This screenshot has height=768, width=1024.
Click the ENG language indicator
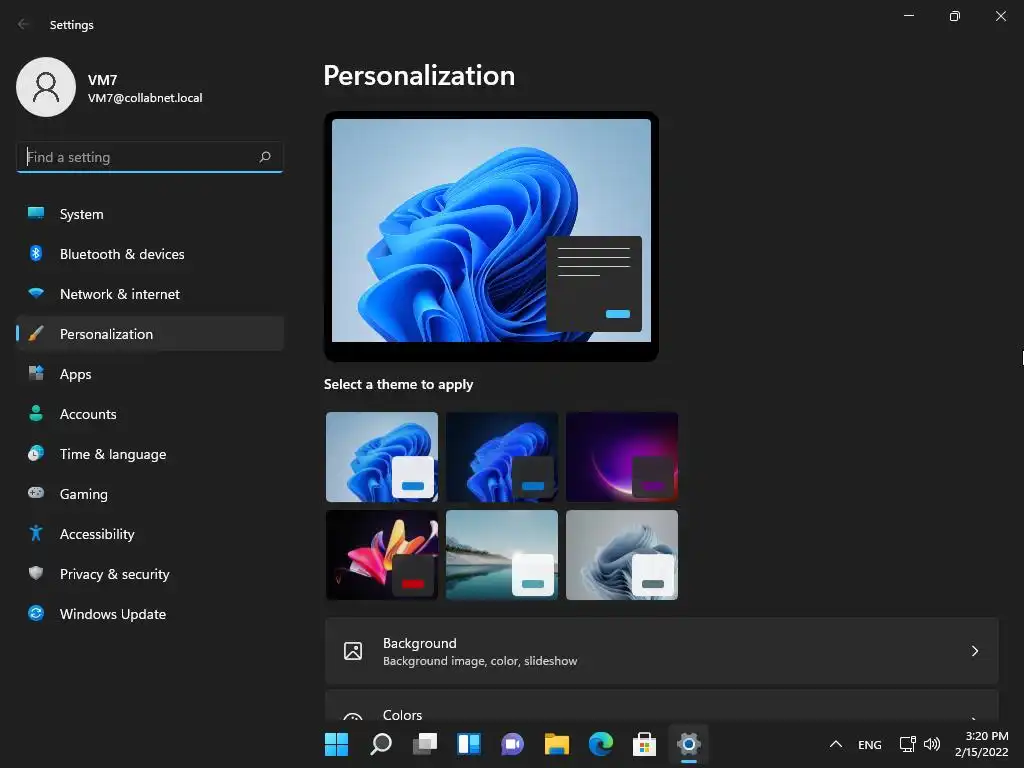pyautogui.click(x=869, y=744)
